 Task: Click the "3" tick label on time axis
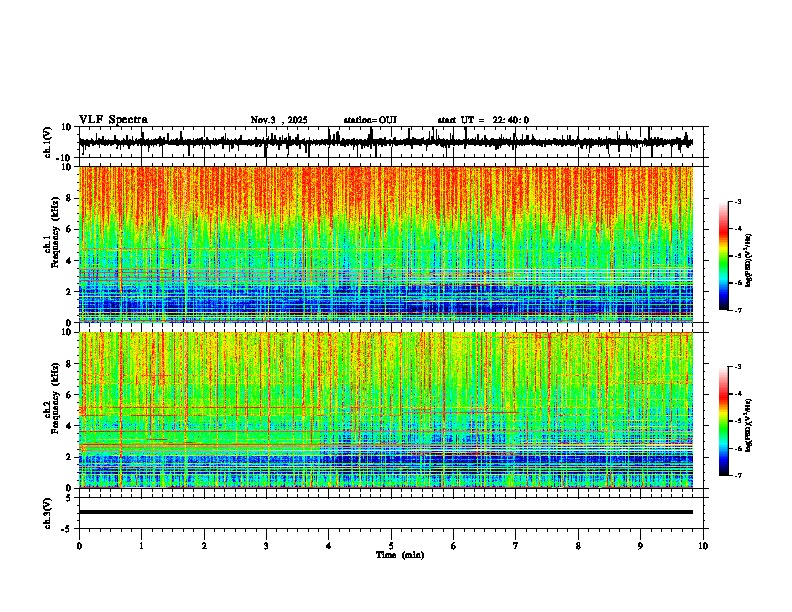coord(266,546)
